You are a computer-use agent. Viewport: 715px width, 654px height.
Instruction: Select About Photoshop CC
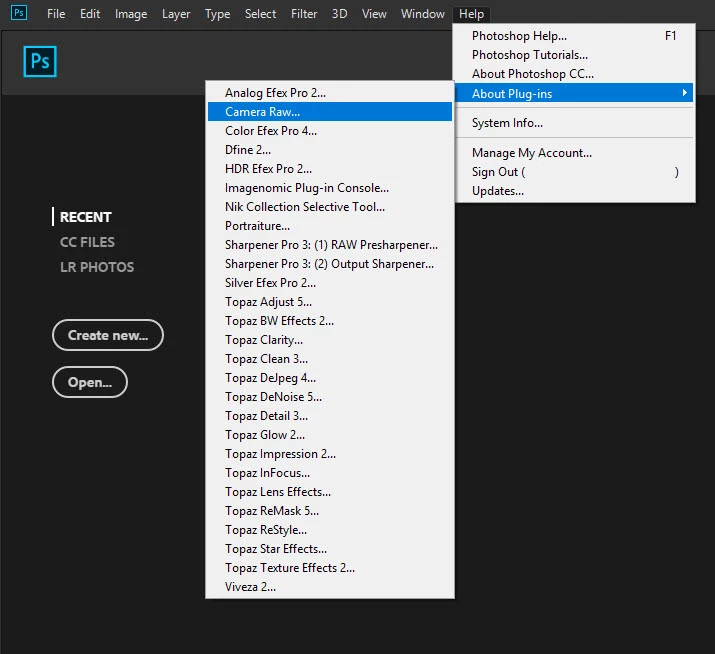pyautogui.click(x=574, y=74)
